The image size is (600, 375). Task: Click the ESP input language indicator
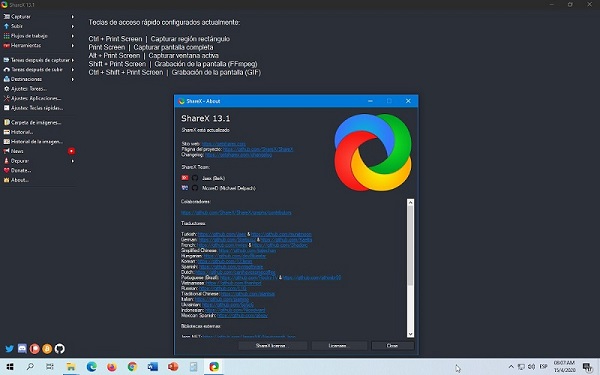pos(543,367)
